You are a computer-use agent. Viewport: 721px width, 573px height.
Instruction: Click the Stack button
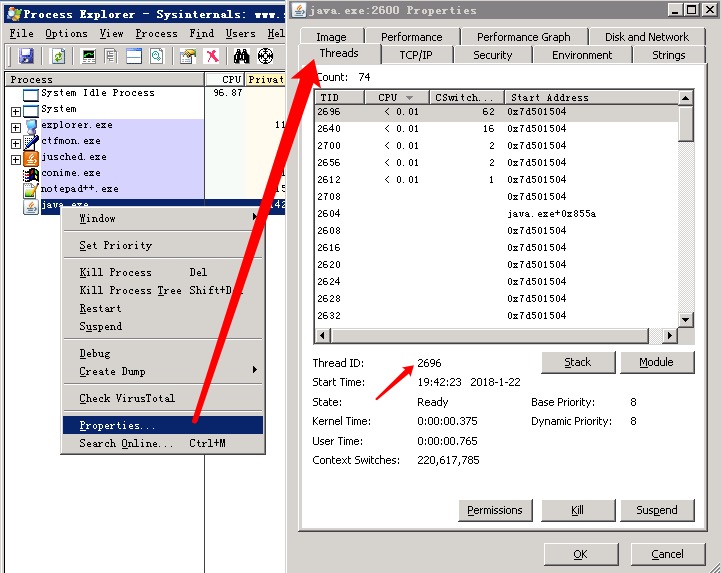click(x=578, y=362)
